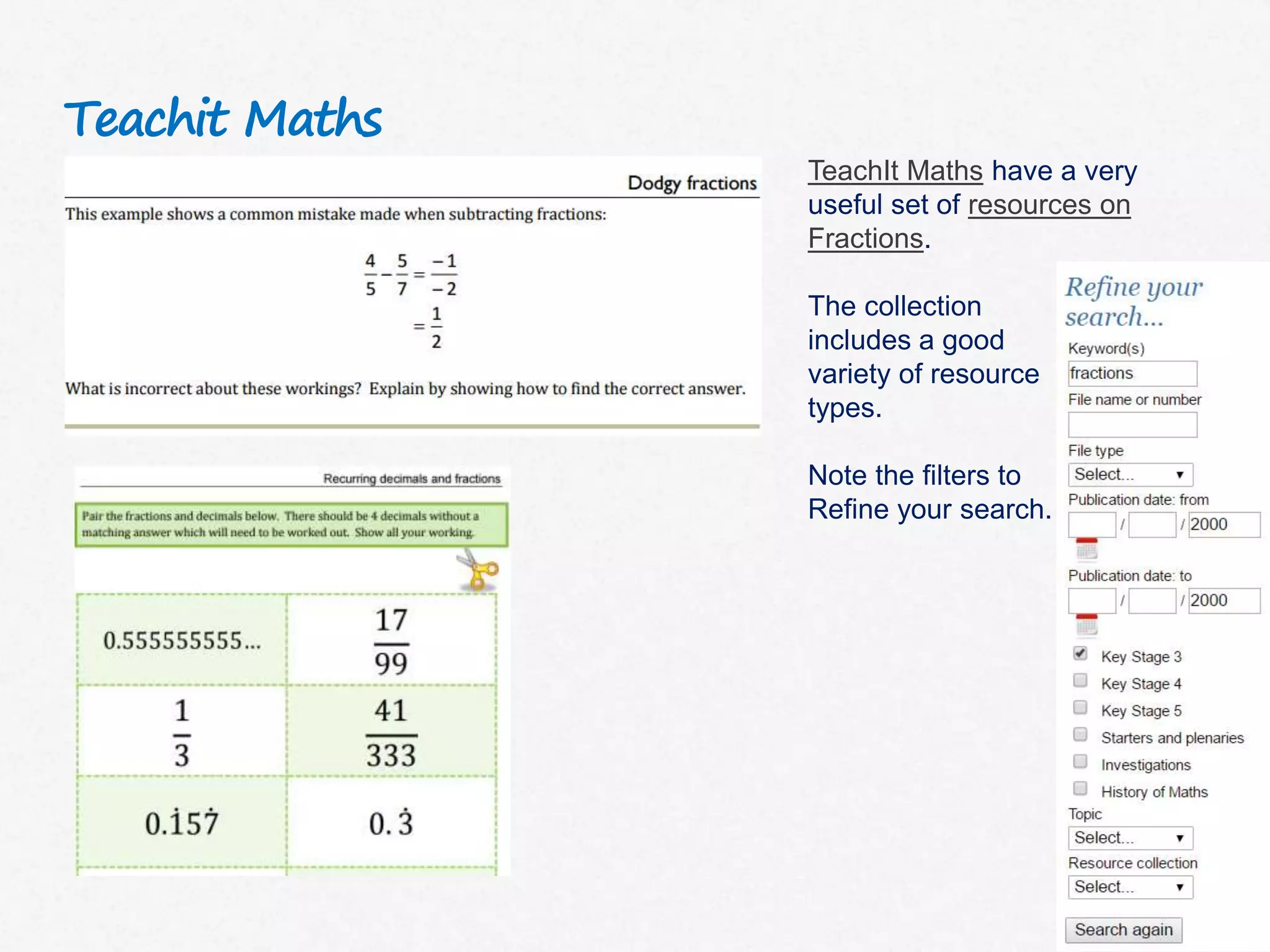This screenshot has height=952, width=1270.
Task: Select the 41/333 fraction card
Action: [x=391, y=731]
